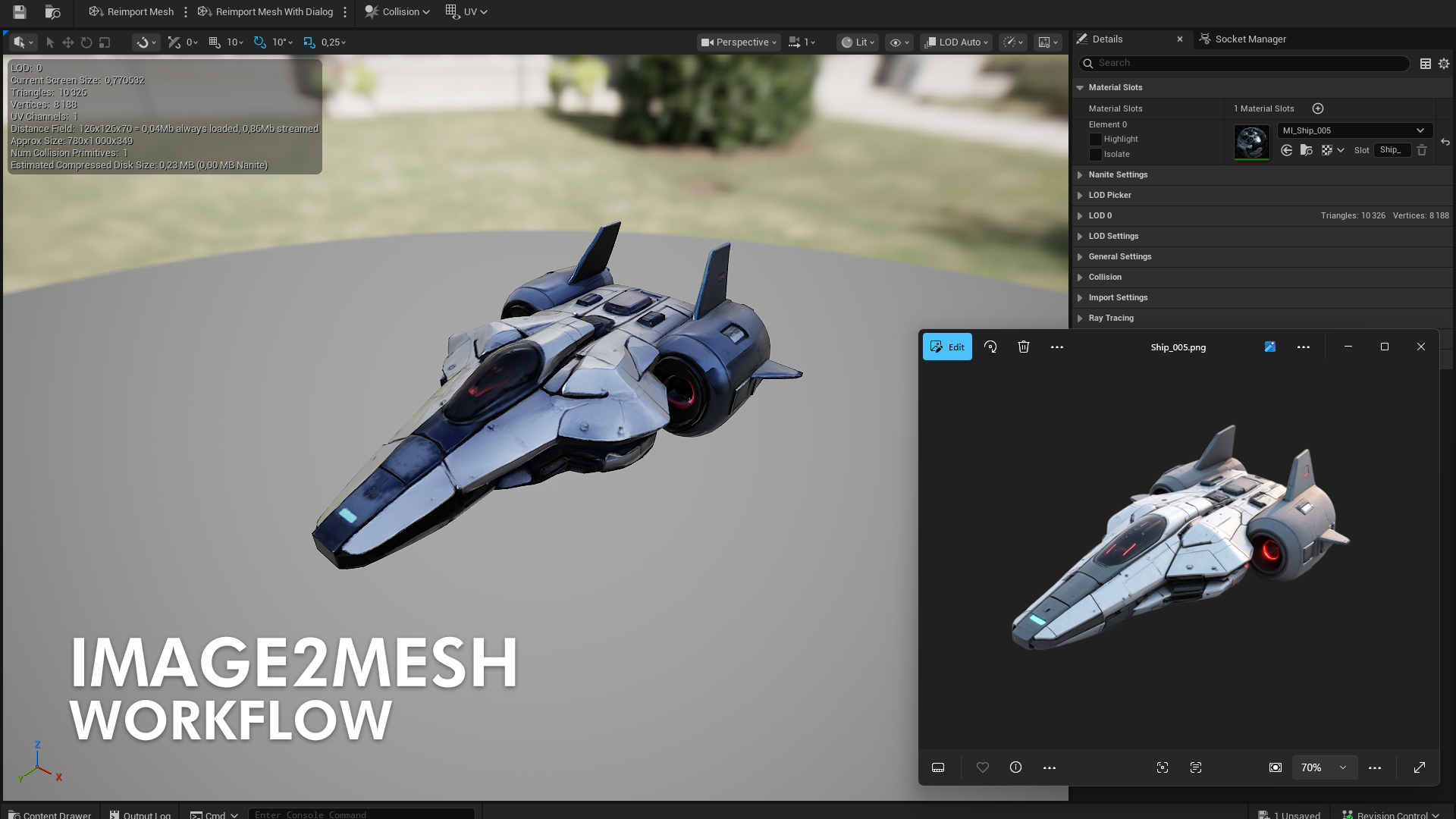
Task: Add a new material slot with plus icon
Action: [x=1318, y=108]
